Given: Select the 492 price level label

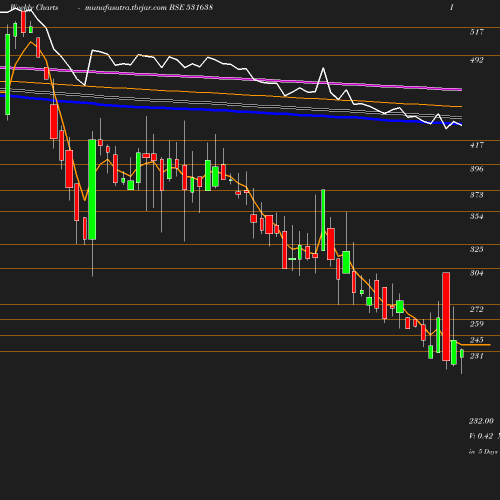Looking at the screenshot, I should (x=477, y=60).
